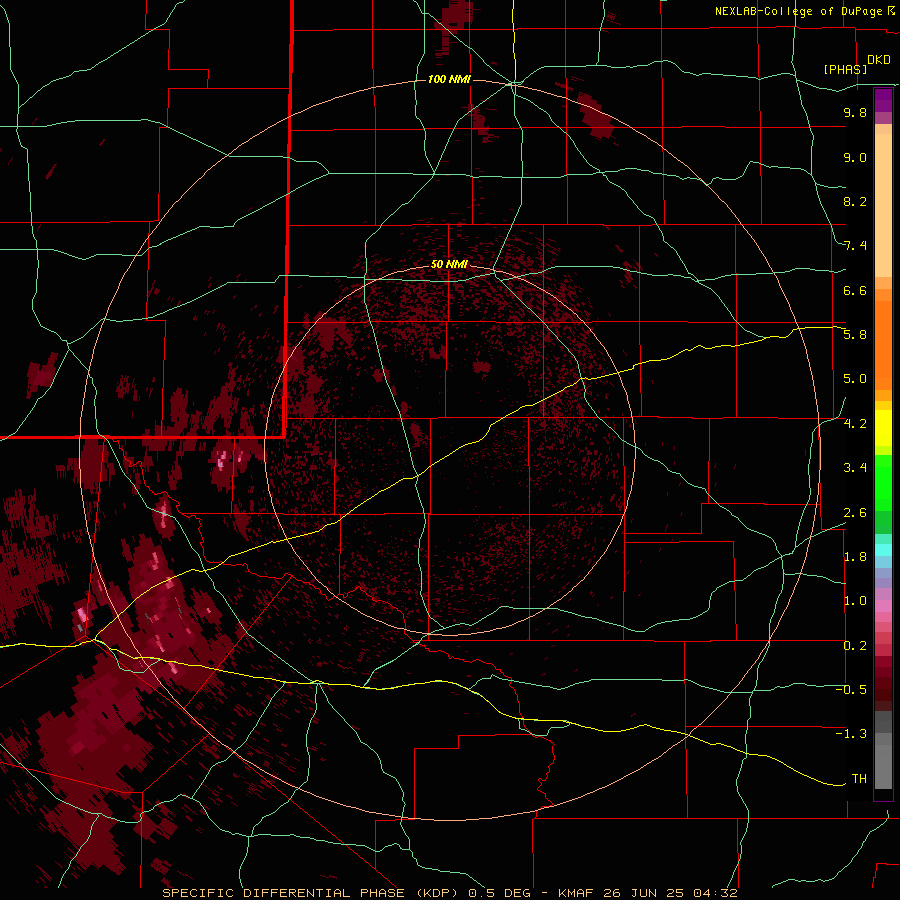Click the SPECIFIC DIFFERENTIAL PHASE (KDP) caption
The height and width of the screenshot is (900, 900).
pyautogui.click(x=311, y=893)
